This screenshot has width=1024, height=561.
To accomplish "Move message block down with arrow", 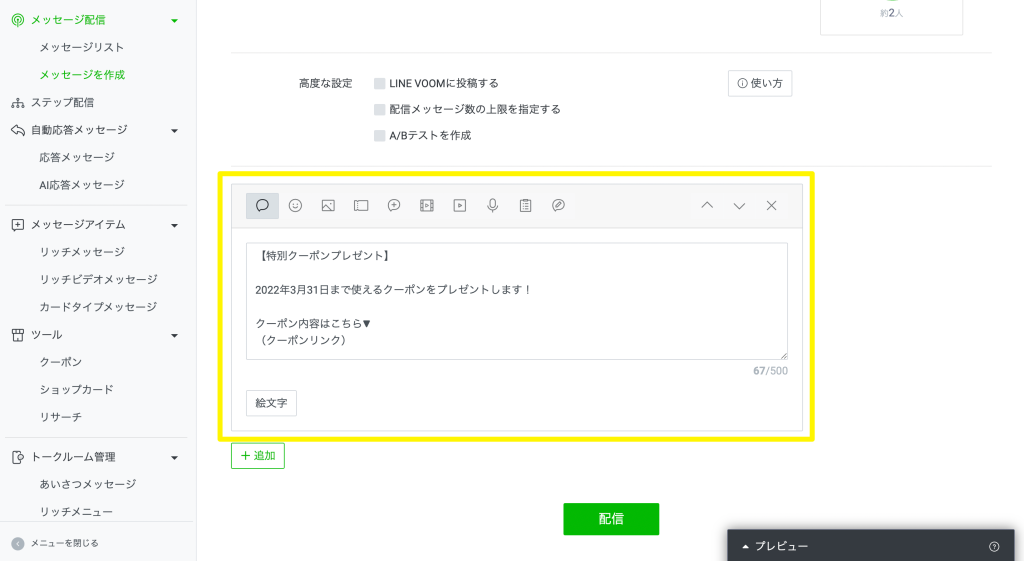I will tap(739, 206).
